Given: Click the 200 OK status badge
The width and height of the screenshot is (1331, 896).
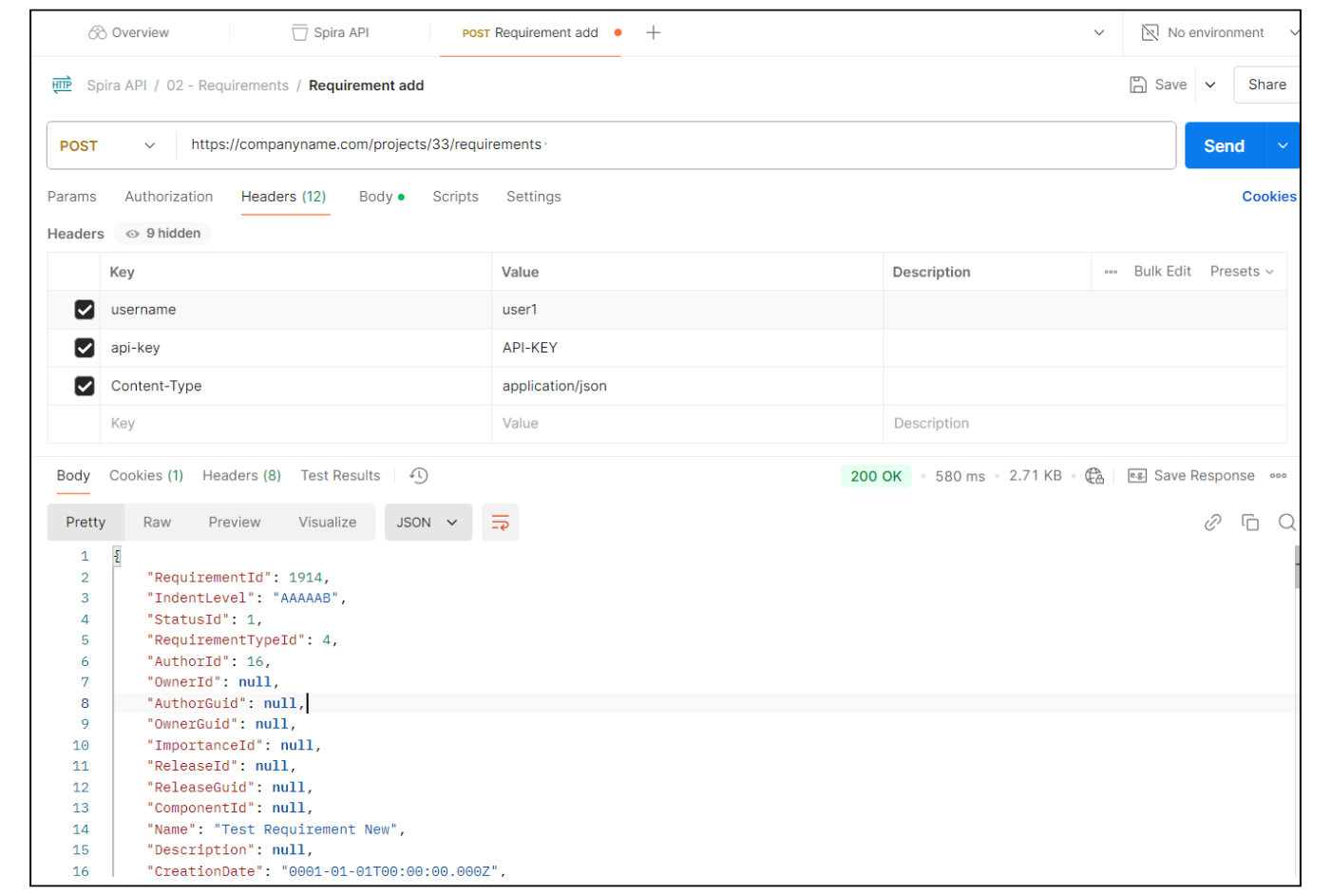Looking at the screenshot, I should (876, 476).
